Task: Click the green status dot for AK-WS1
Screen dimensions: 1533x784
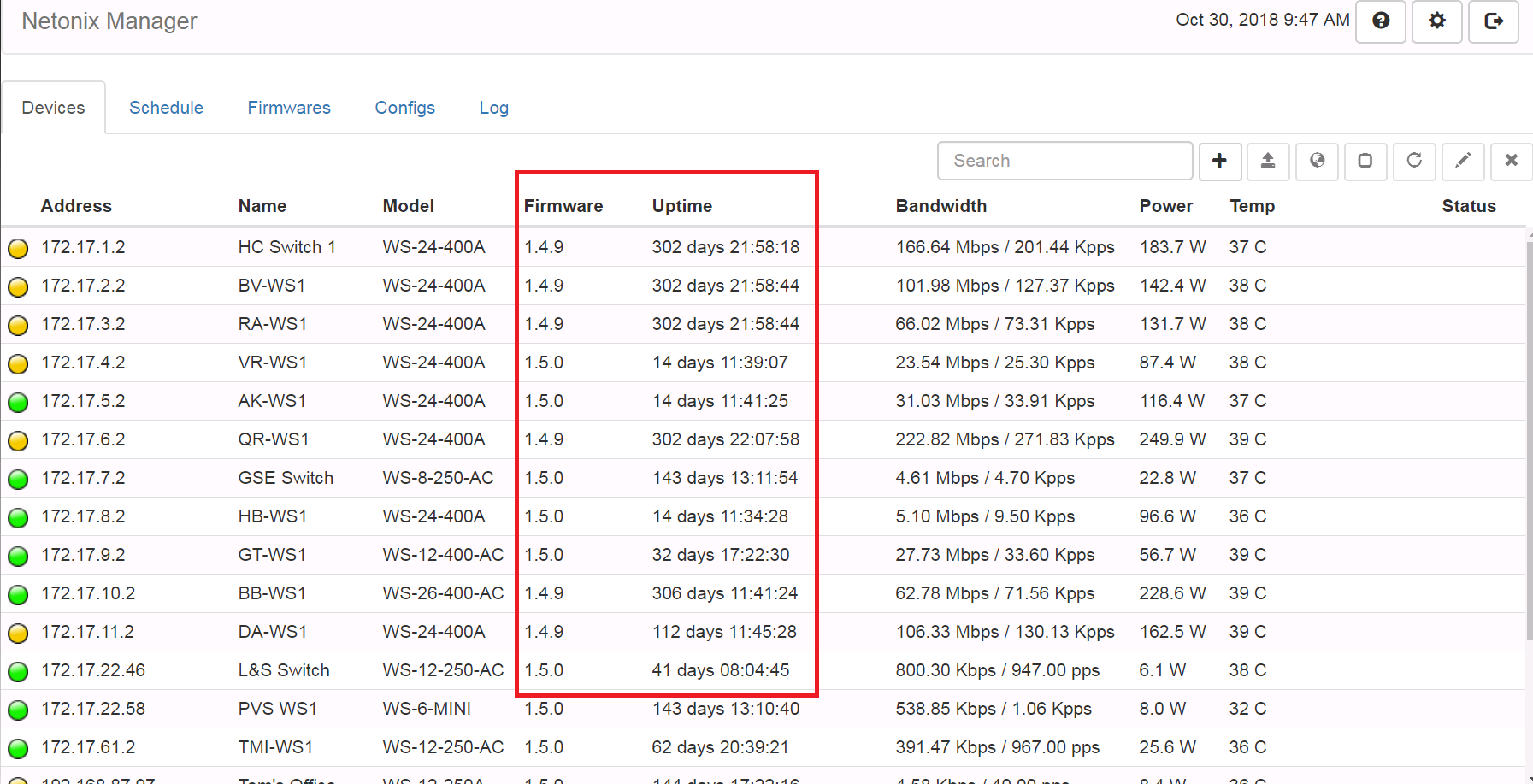Action: point(18,402)
